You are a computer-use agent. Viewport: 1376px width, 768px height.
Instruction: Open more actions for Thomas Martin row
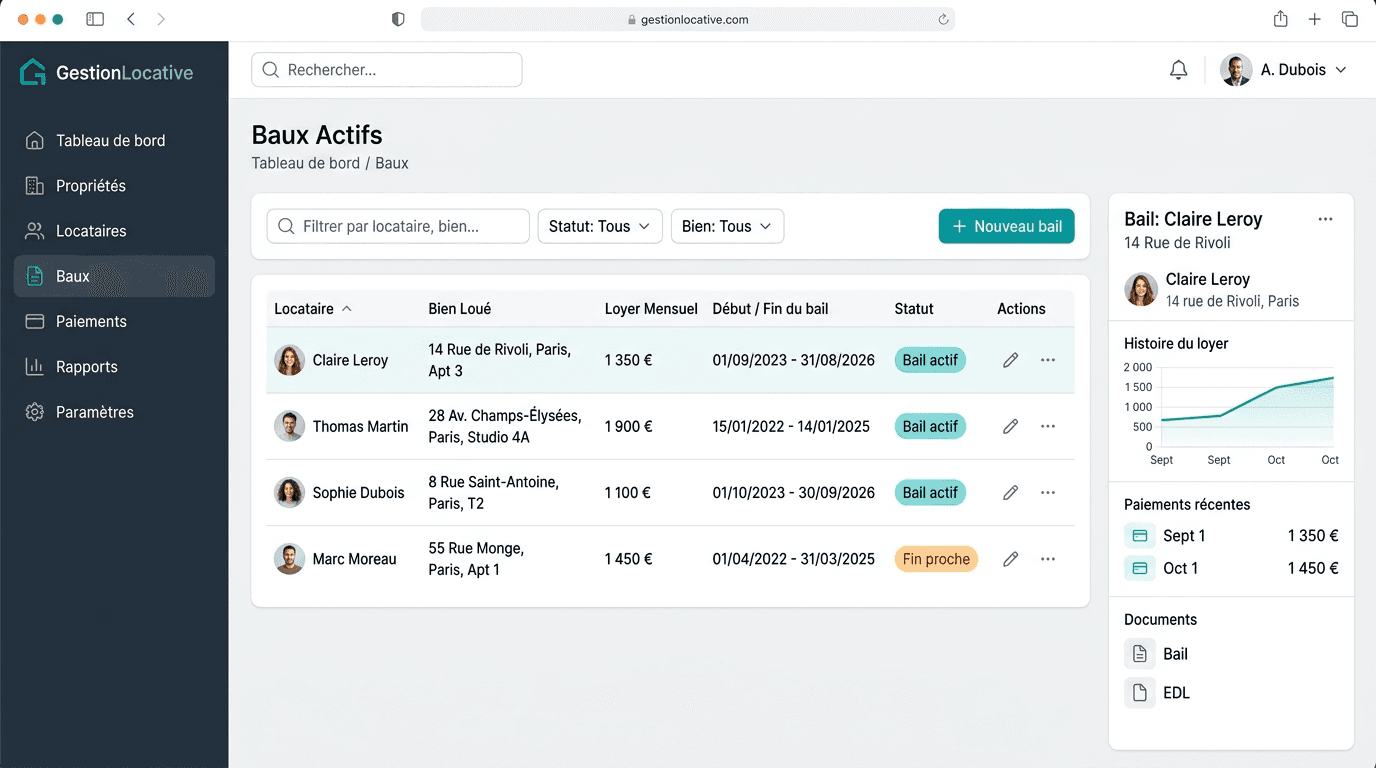coord(1047,426)
